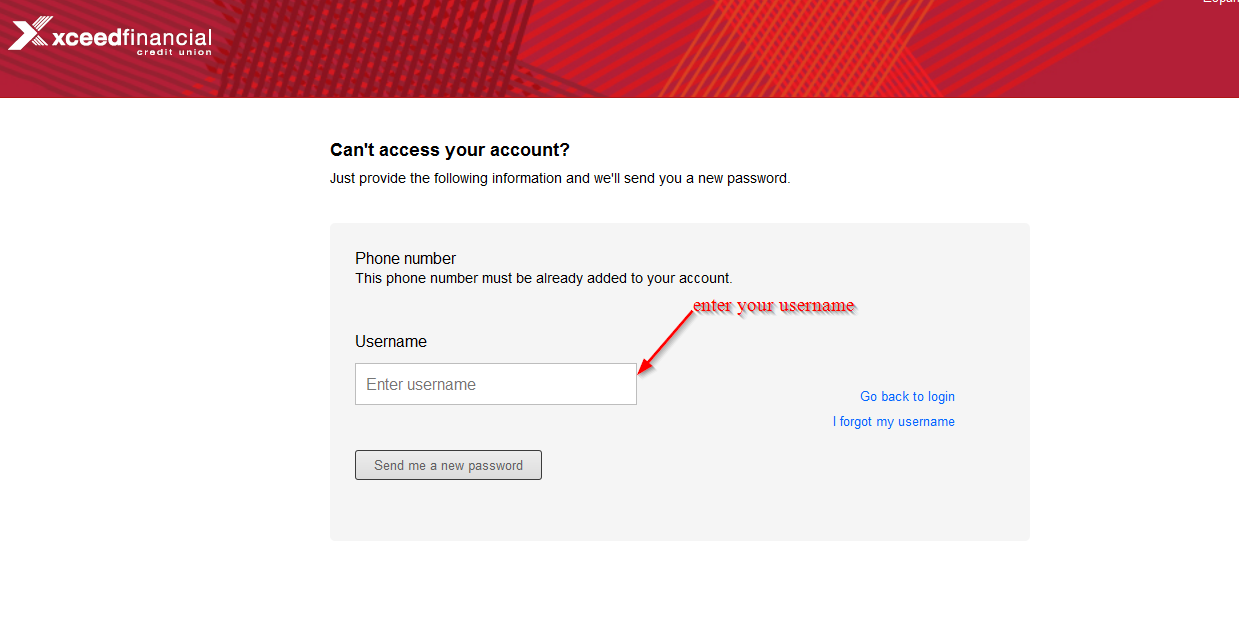This screenshot has width=1239, height=618.
Task: Click the Phone number section label
Action: pos(405,258)
